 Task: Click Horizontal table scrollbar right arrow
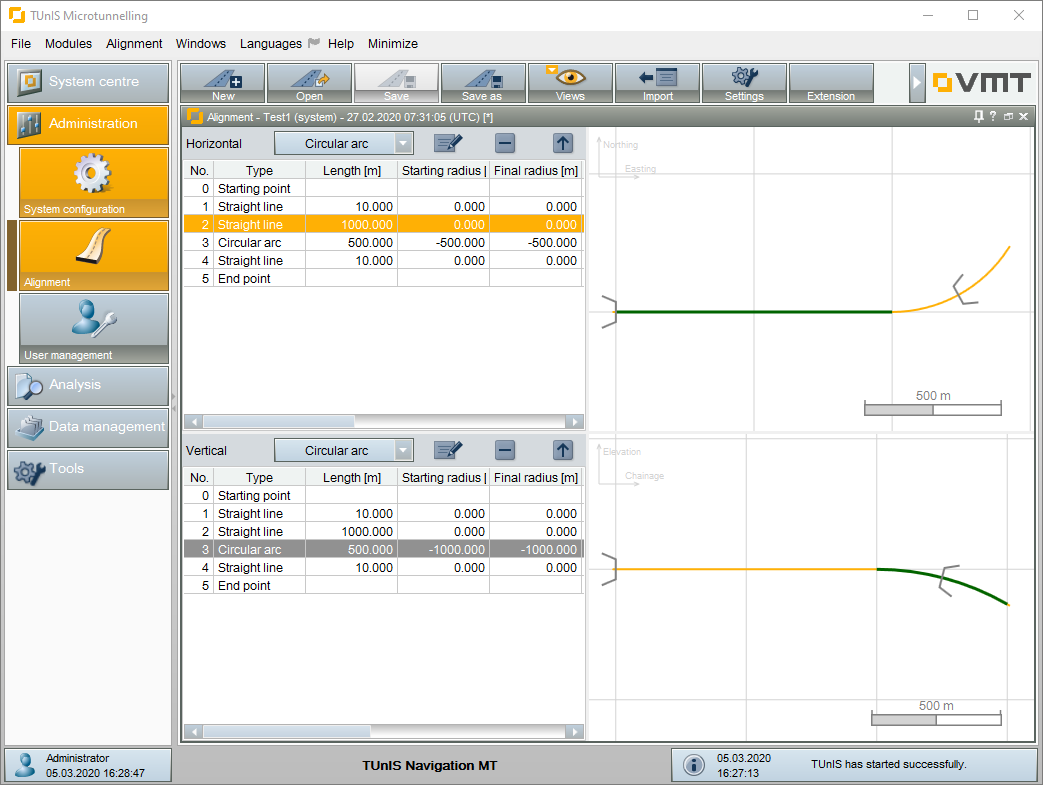[x=575, y=422]
